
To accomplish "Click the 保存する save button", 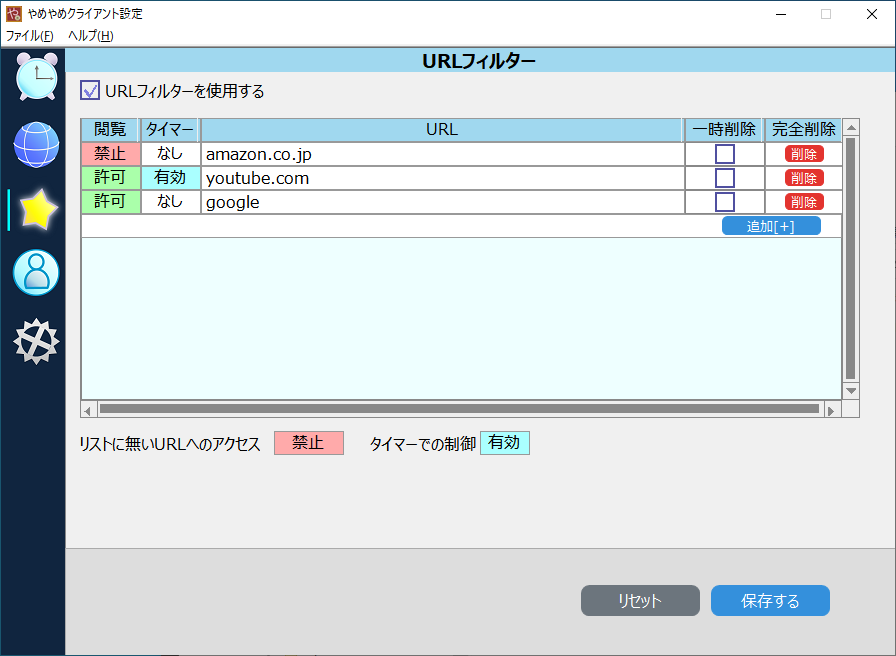I will pyautogui.click(x=770, y=601).
